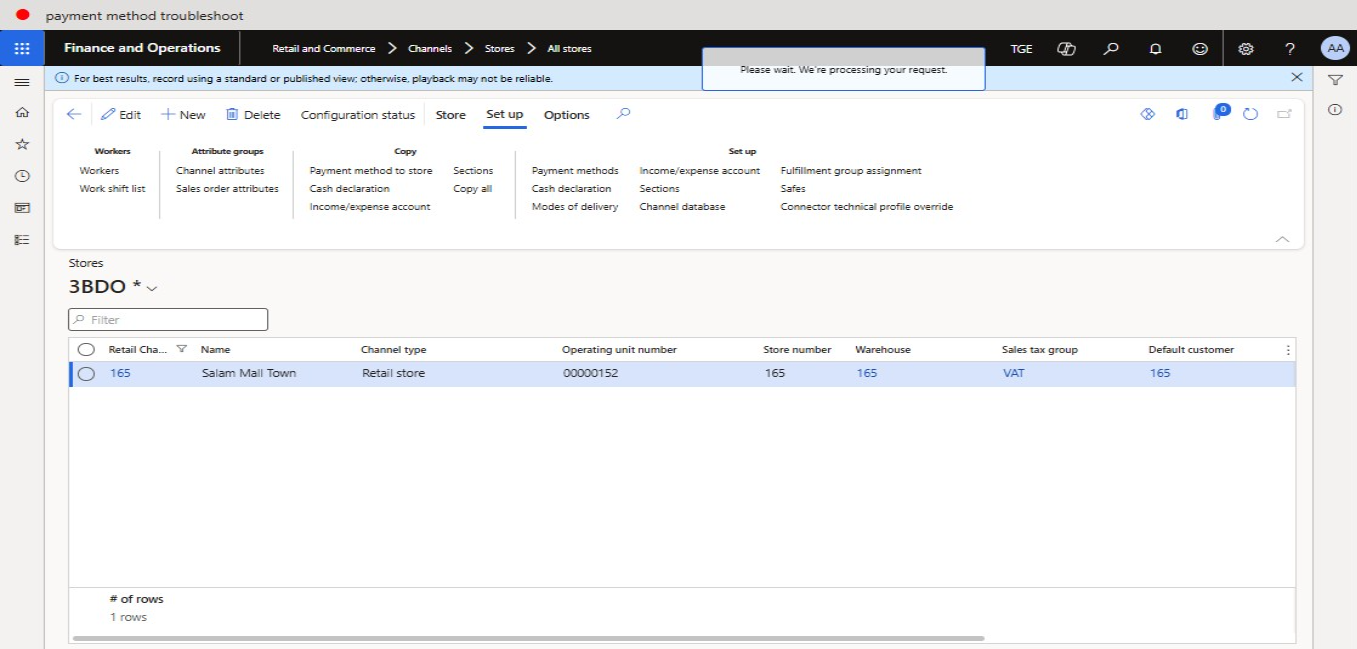The image size is (1357, 649).
Task: Collapse the ribbon action pane chevron
Action: click(x=1282, y=239)
